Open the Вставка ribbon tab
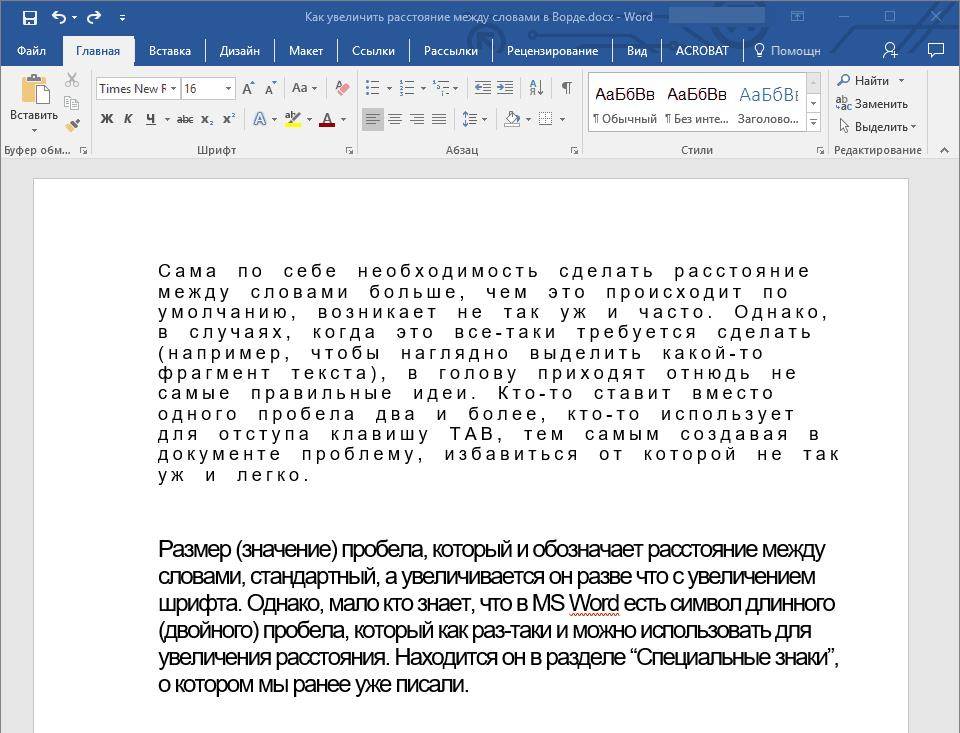This screenshot has height=733, width=960. [x=170, y=50]
